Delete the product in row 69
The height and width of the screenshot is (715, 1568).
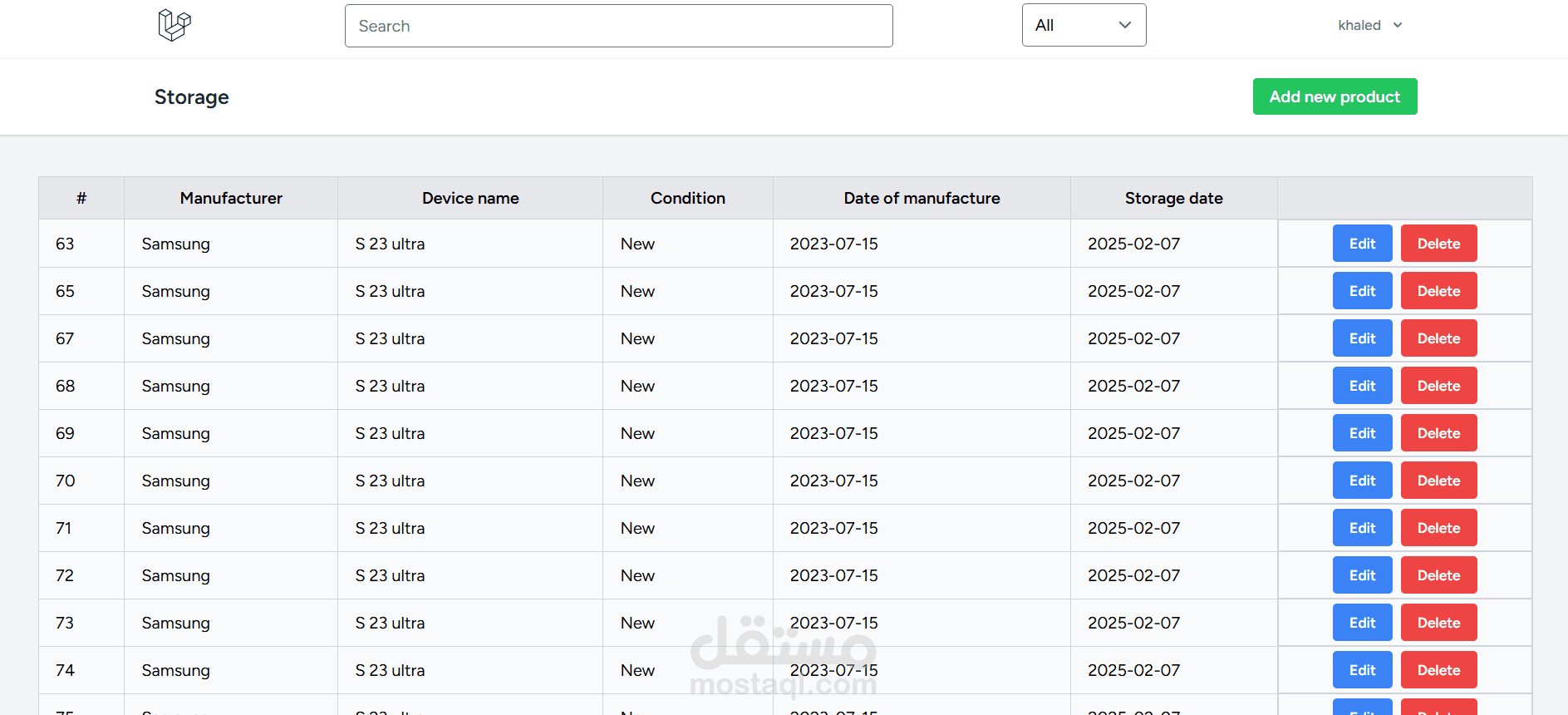click(x=1438, y=433)
